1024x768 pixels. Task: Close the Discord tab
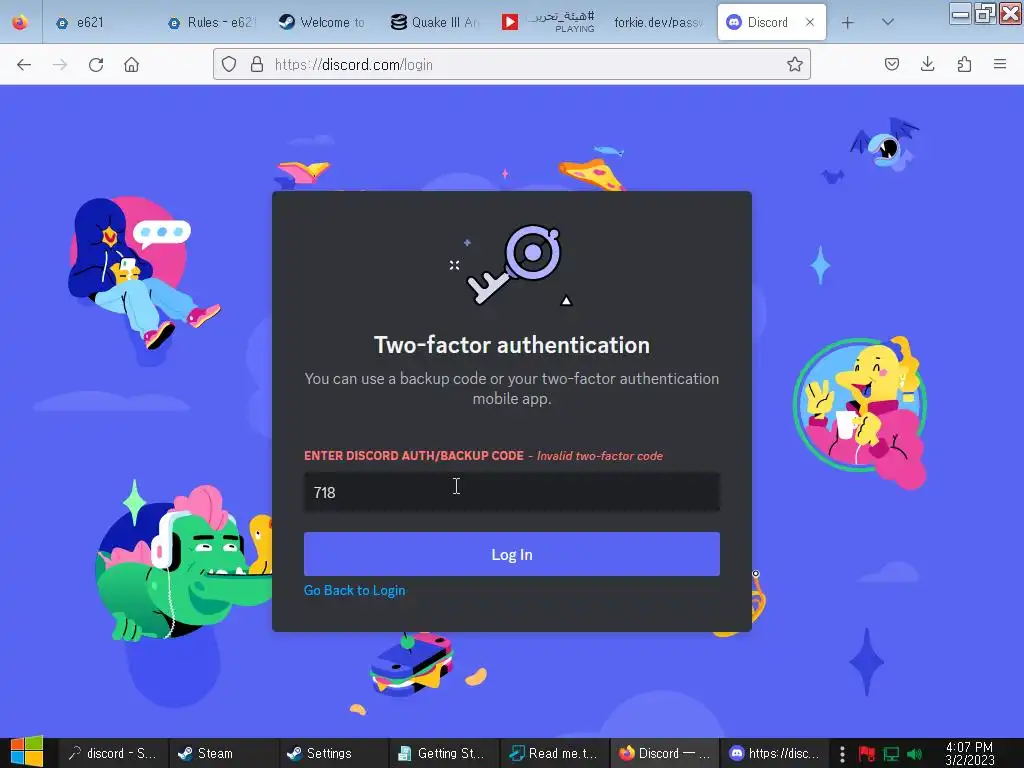pos(810,22)
